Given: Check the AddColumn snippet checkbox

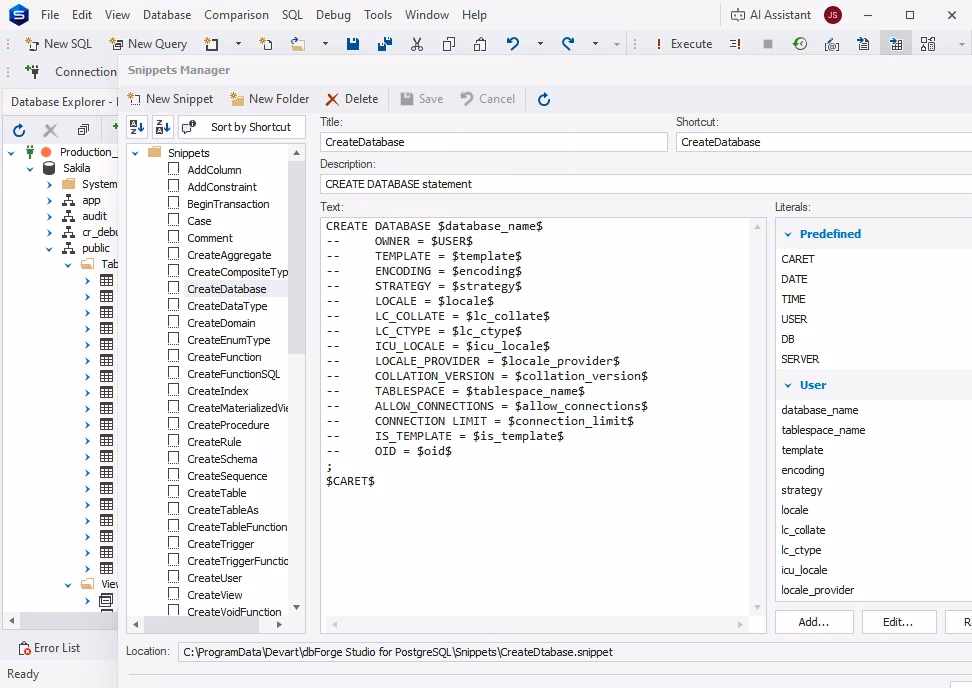Looking at the screenshot, I should pos(174,169).
